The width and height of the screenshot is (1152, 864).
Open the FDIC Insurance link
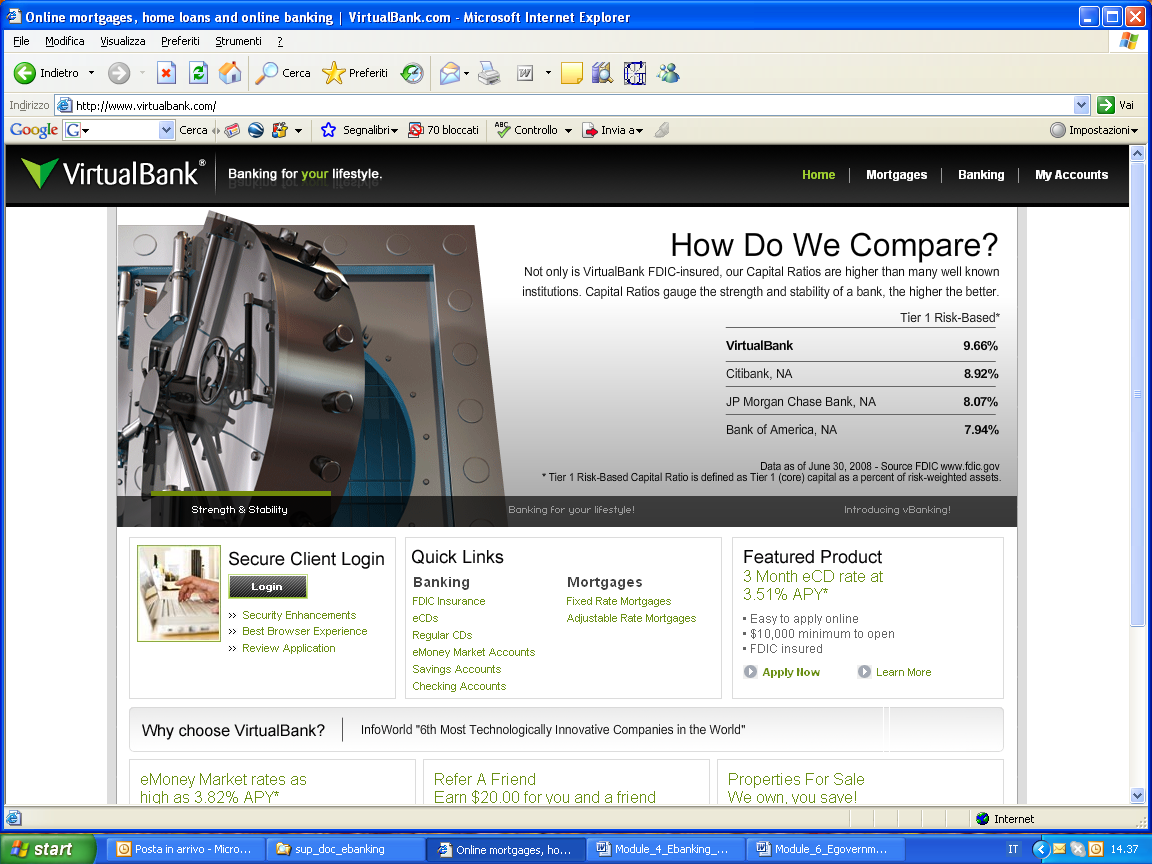point(449,601)
